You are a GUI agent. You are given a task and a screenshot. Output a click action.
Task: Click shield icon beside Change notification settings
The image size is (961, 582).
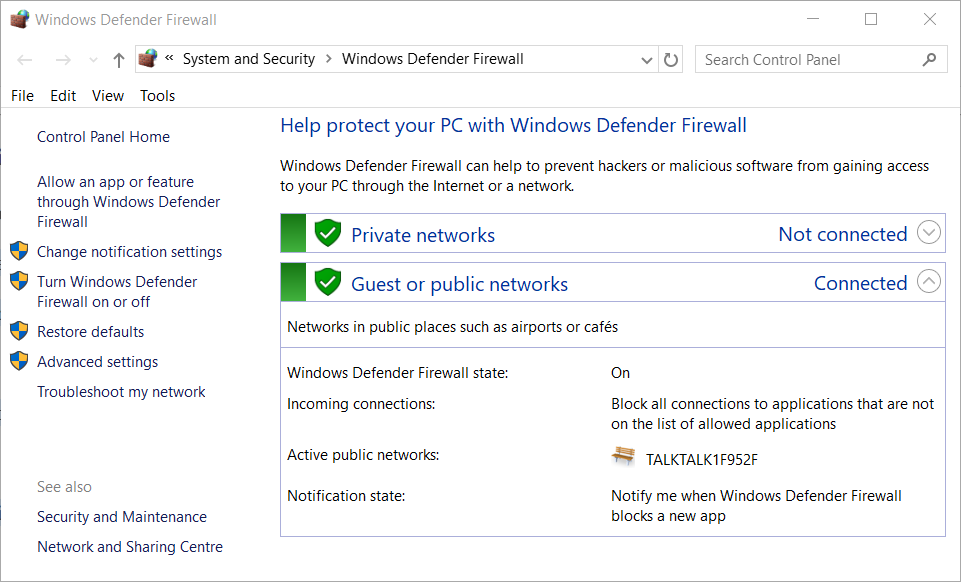click(19, 251)
